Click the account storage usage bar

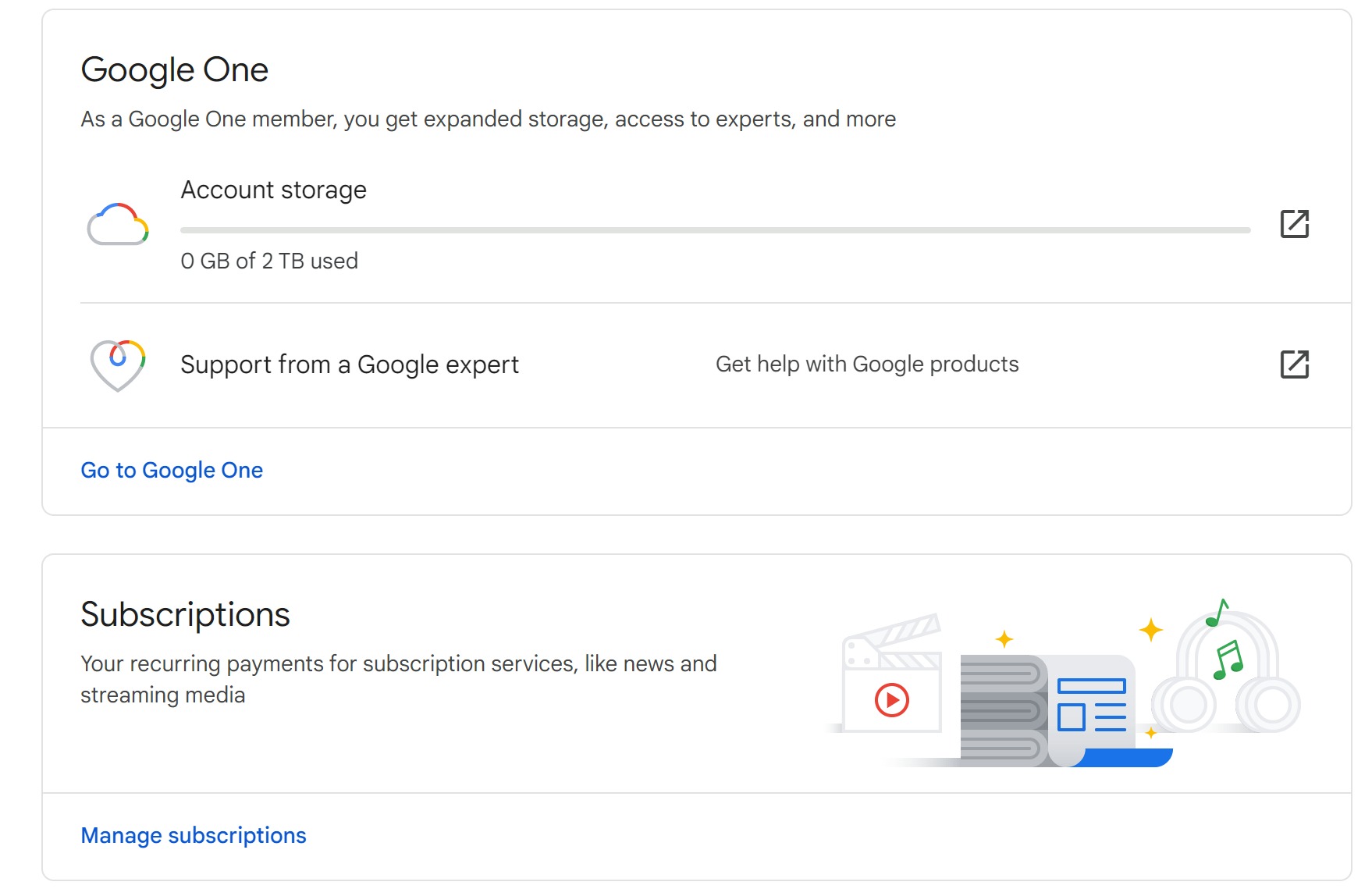tap(715, 230)
